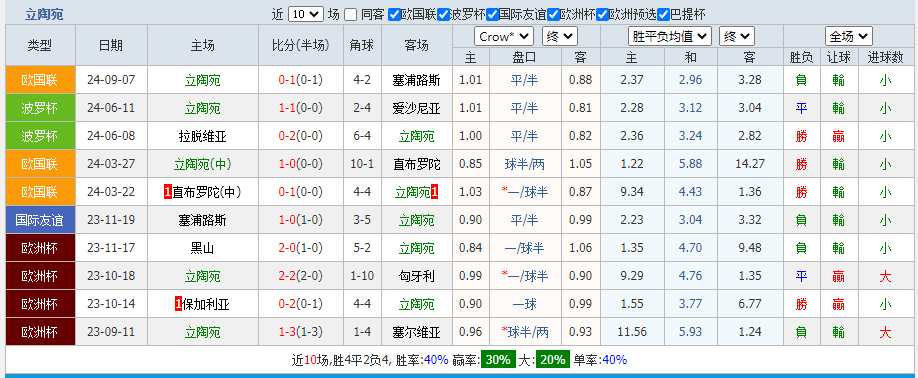The image size is (918, 378).
Task: Open the 1-3(1-3) score versus 塞尔维亚
Action: 300,332
